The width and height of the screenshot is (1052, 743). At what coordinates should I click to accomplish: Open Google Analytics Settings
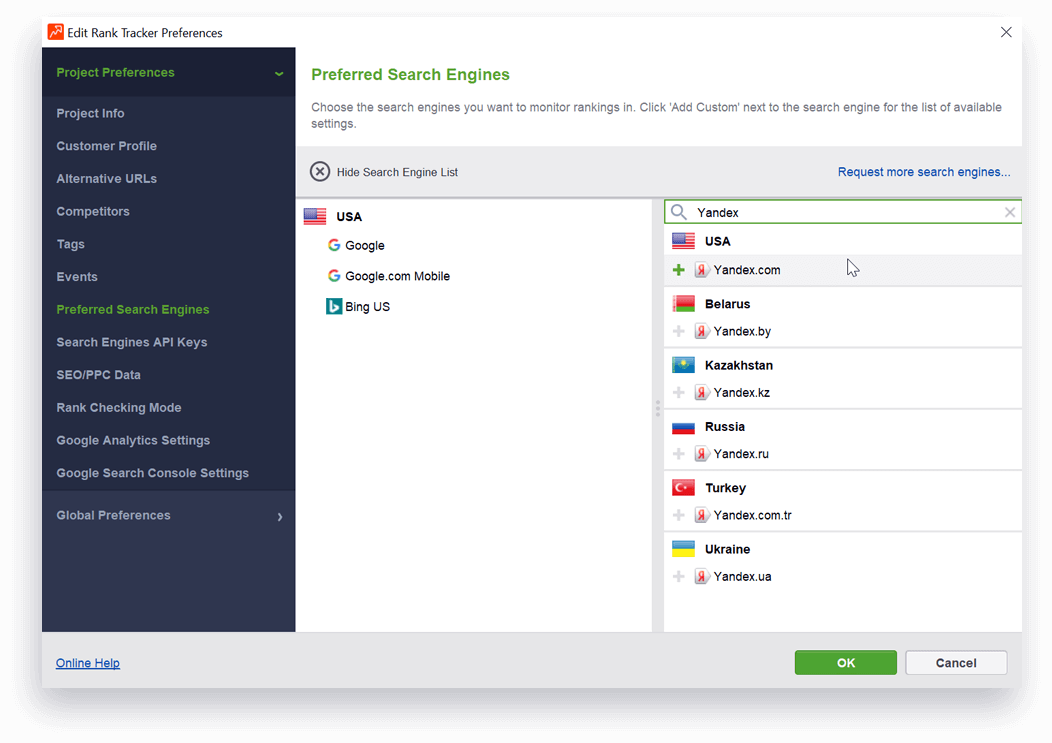133,440
